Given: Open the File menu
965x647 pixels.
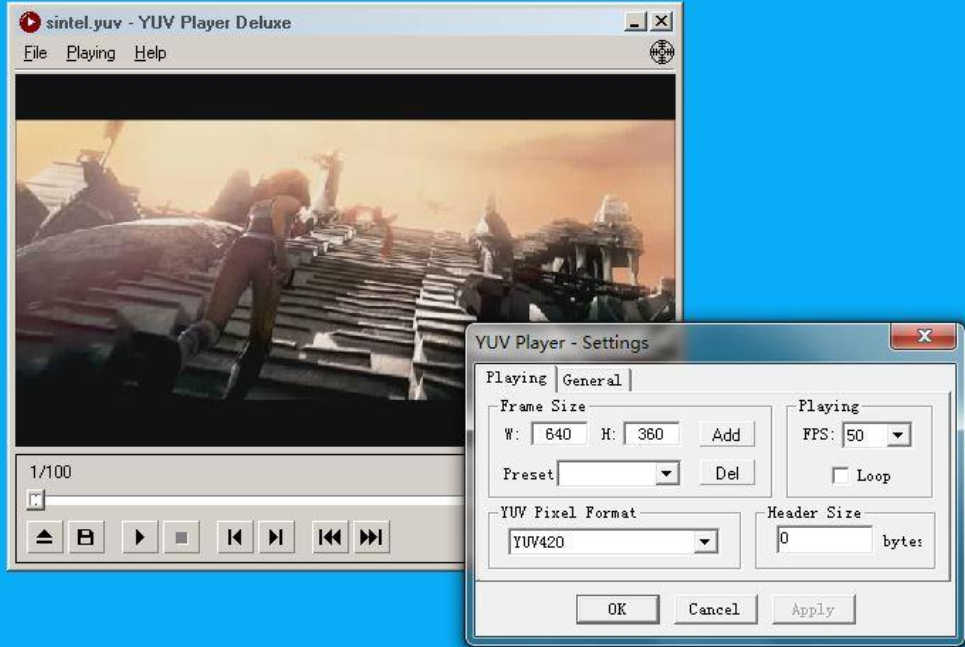Looking at the screenshot, I should click(35, 53).
